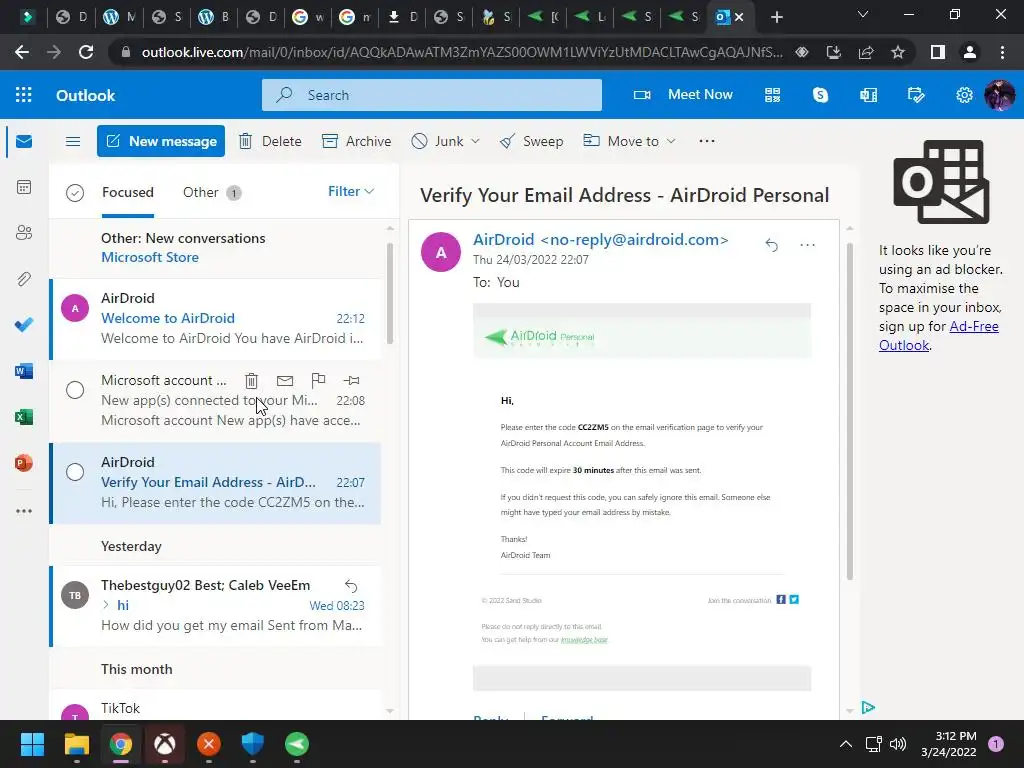Start a Meet Now call
This screenshot has width=1024, height=768.
pyautogui.click(x=683, y=95)
